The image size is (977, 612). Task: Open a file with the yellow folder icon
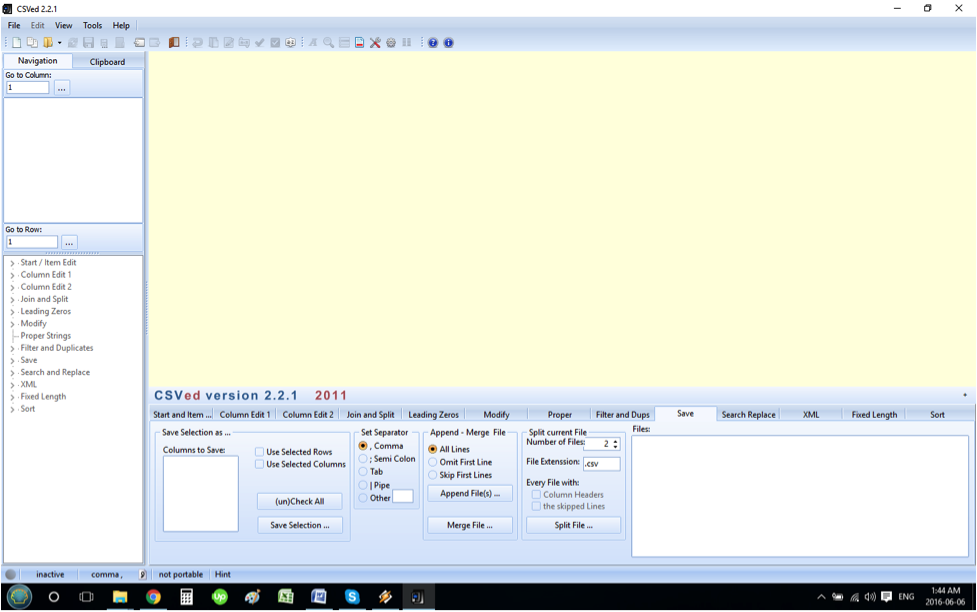[47, 42]
